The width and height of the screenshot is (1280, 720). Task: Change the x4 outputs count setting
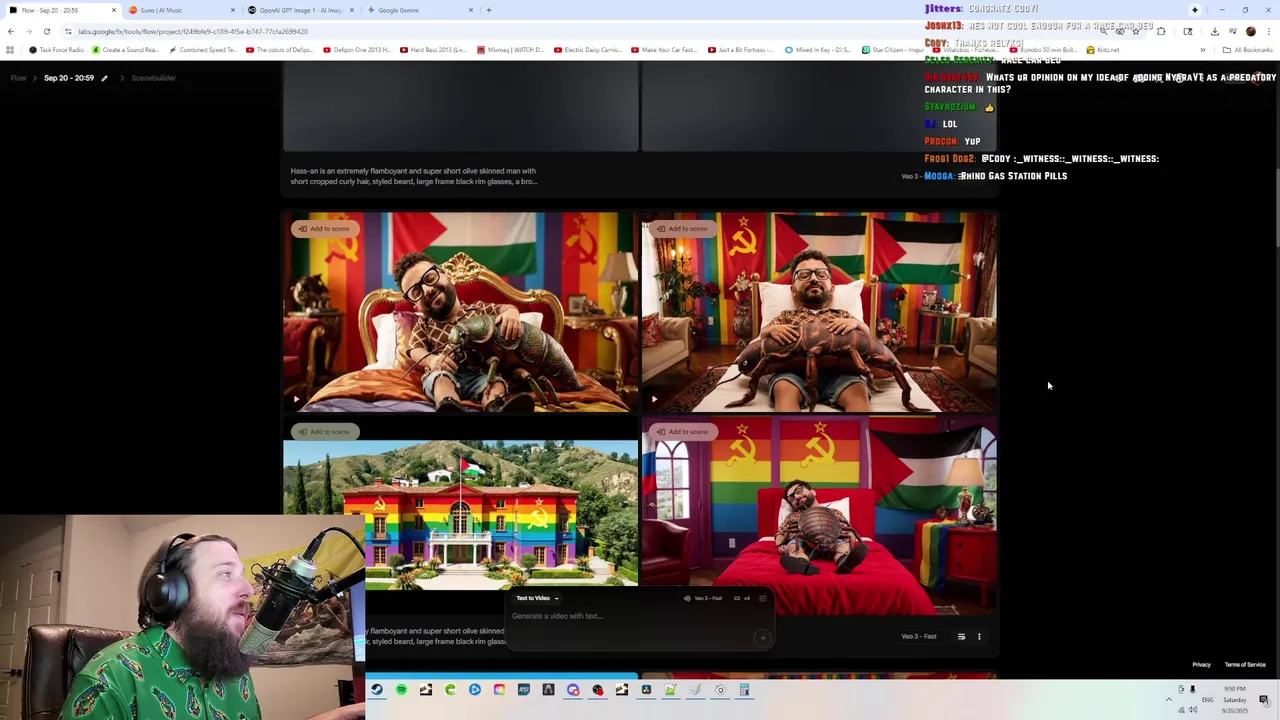click(742, 598)
